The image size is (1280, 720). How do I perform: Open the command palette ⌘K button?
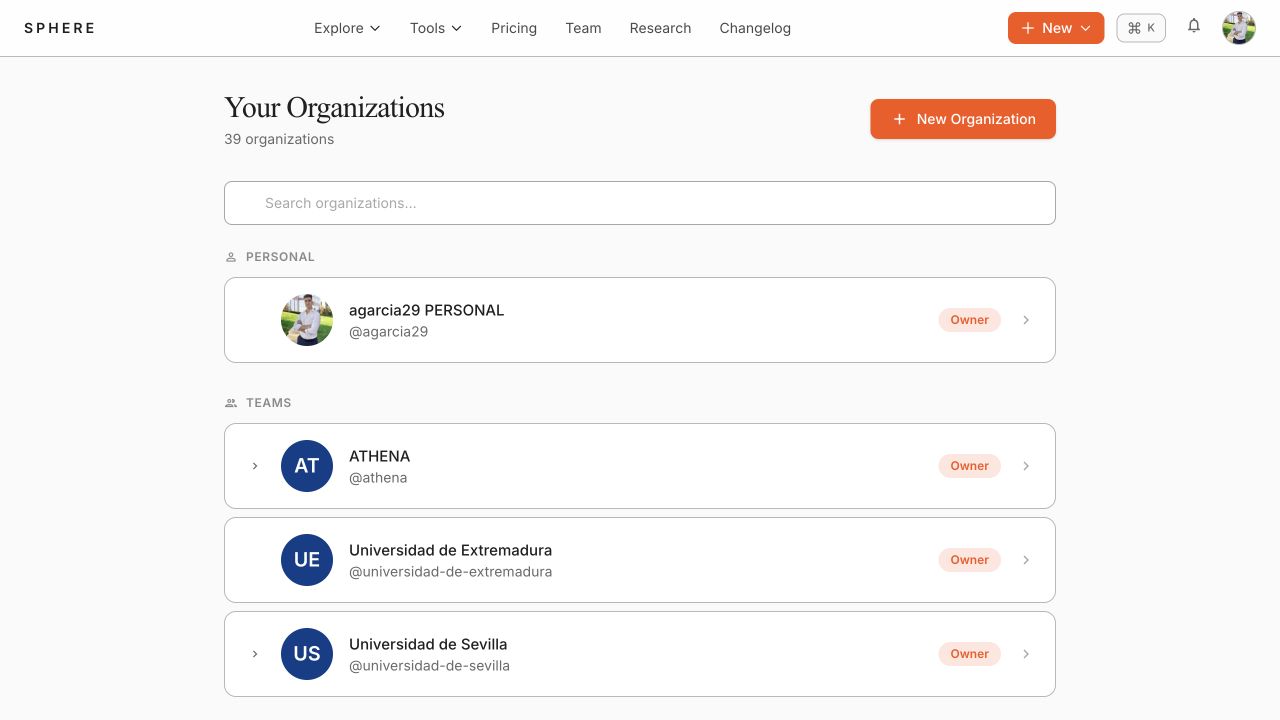[x=1141, y=28]
